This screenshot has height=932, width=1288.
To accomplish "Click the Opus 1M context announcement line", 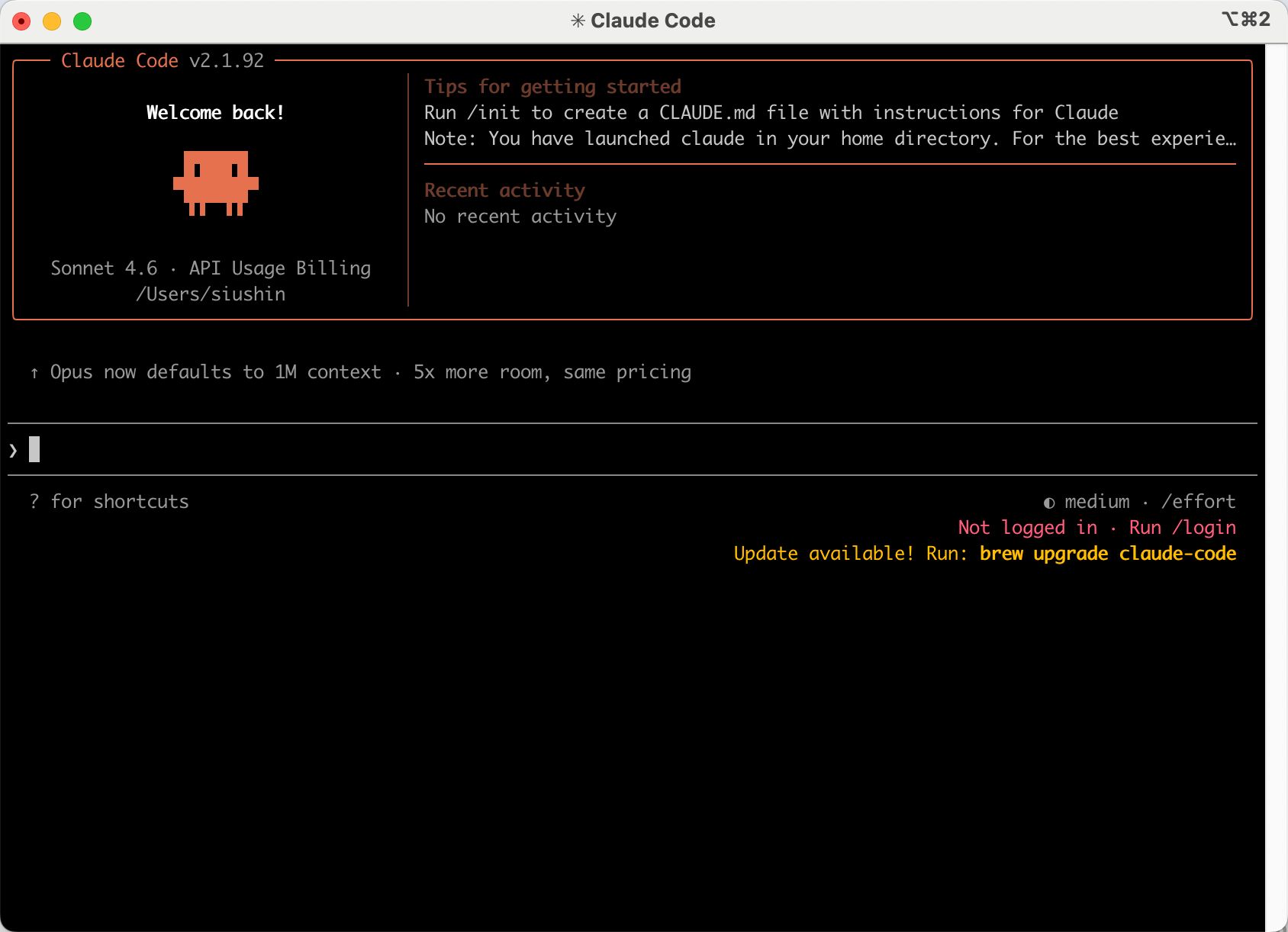I will coord(371,372).
